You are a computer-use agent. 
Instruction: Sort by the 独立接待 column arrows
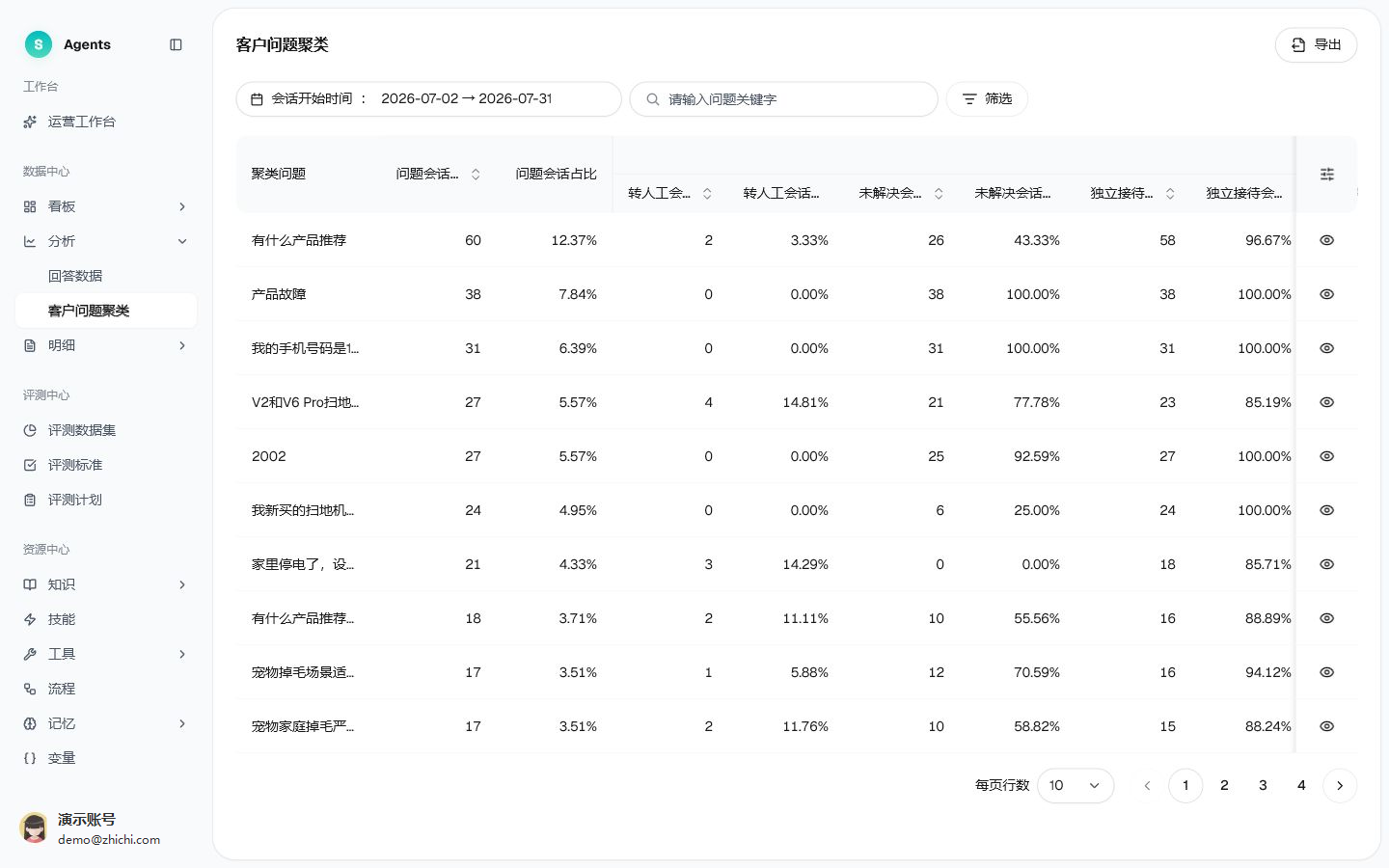click(x=1170, y=193)
